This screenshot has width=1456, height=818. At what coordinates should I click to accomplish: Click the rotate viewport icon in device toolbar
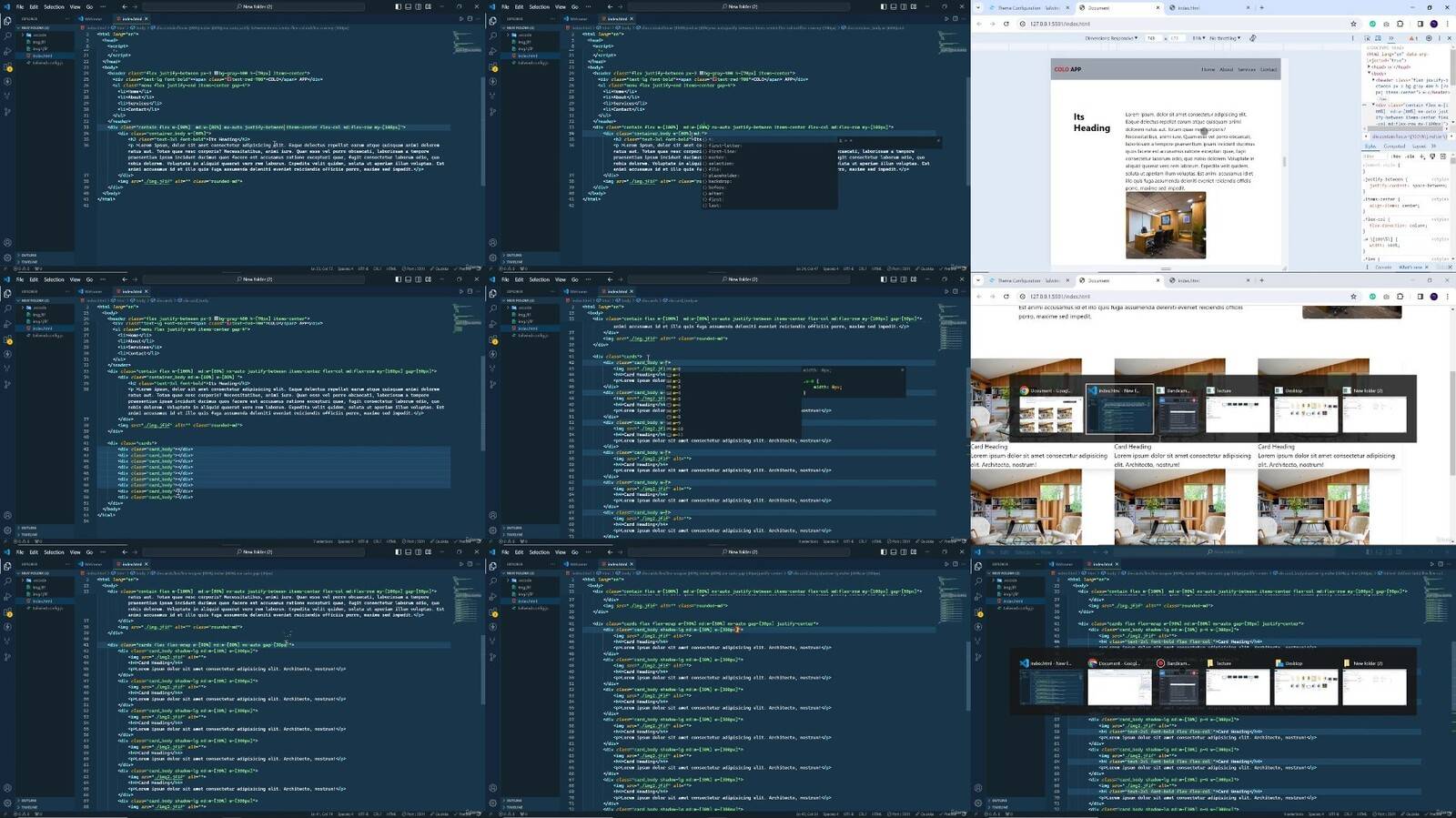coord(1253,38)
